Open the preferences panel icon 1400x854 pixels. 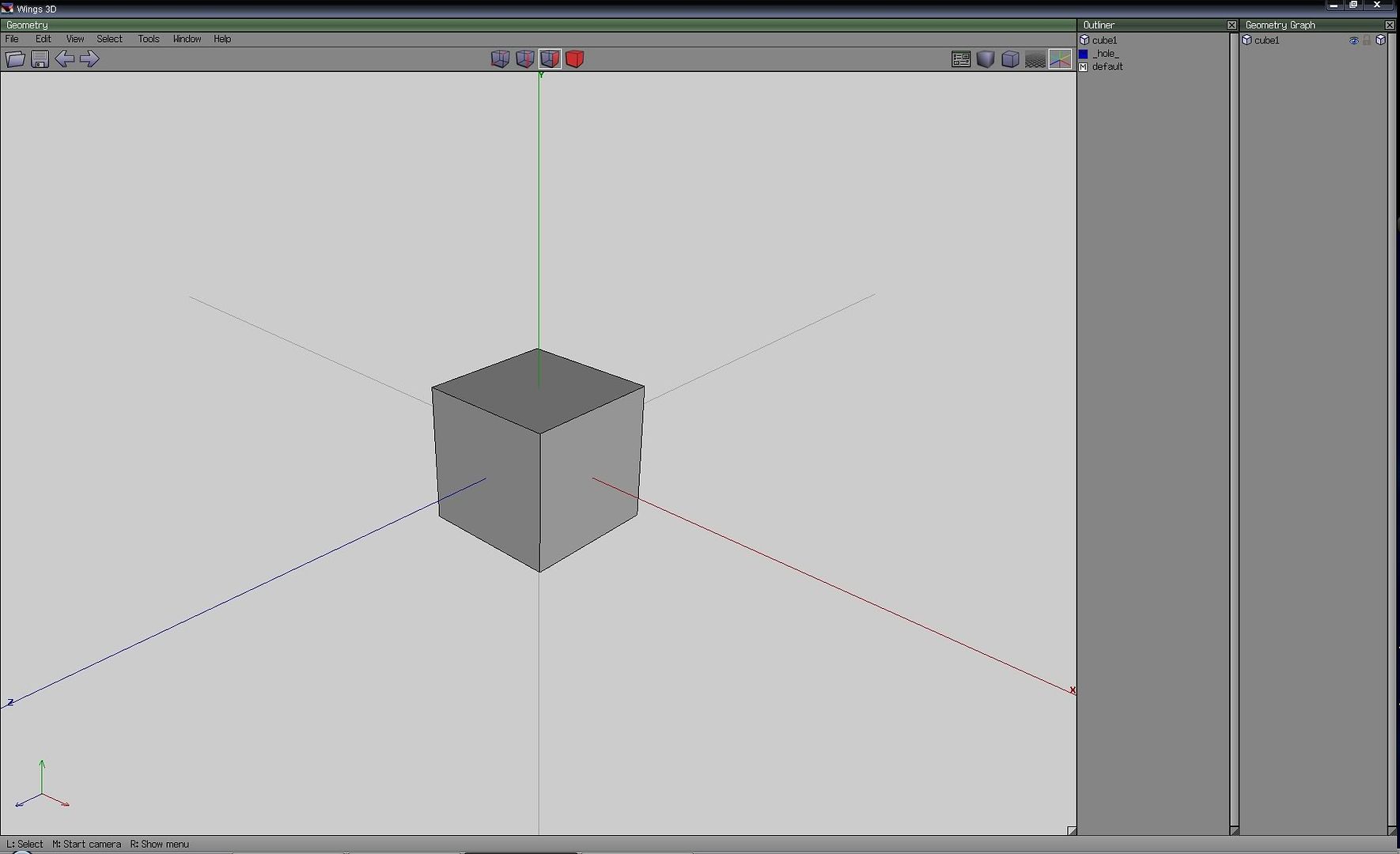pos(961,59)
